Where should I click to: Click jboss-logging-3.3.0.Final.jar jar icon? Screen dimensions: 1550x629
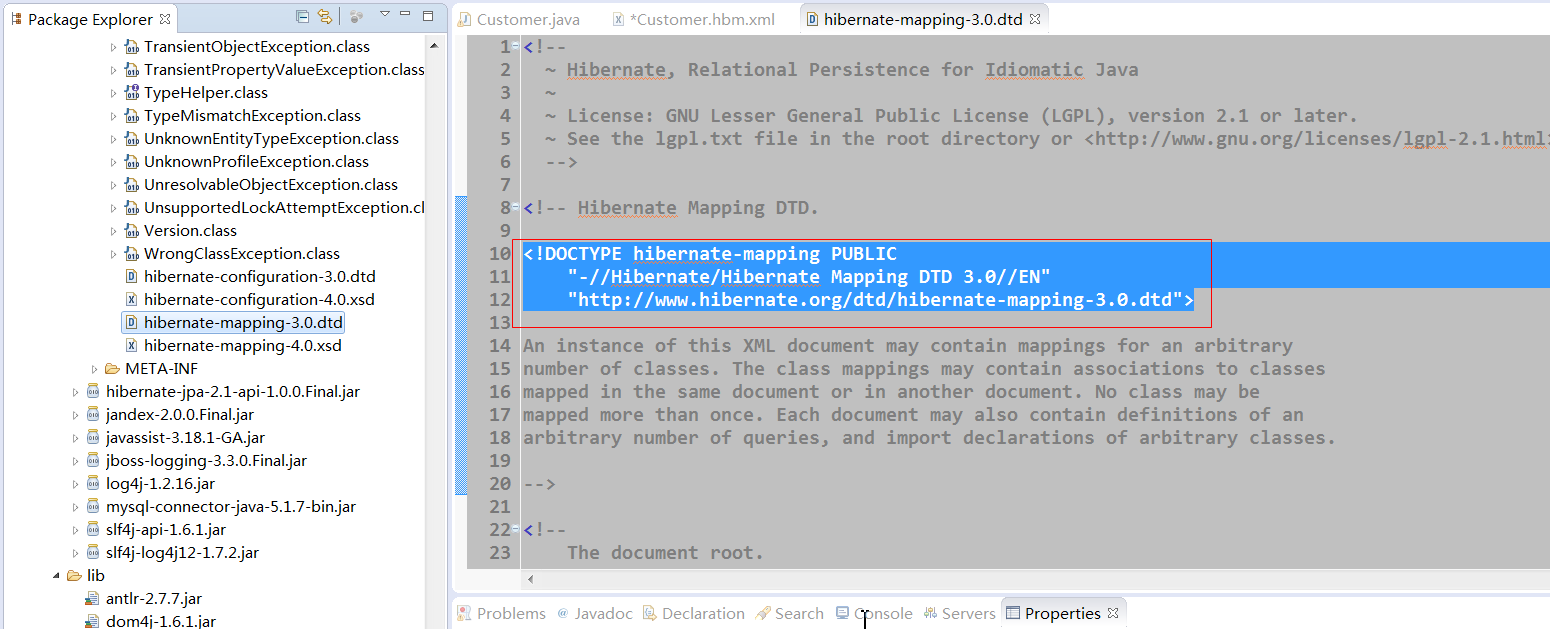pos(93,461)
